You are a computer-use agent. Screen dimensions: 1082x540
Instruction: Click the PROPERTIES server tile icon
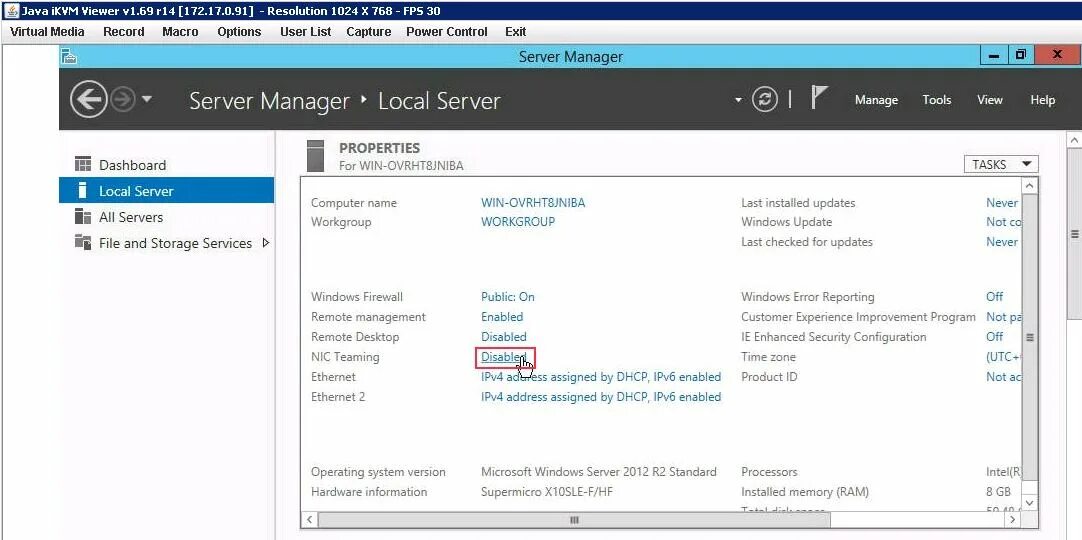coord(315,156)
